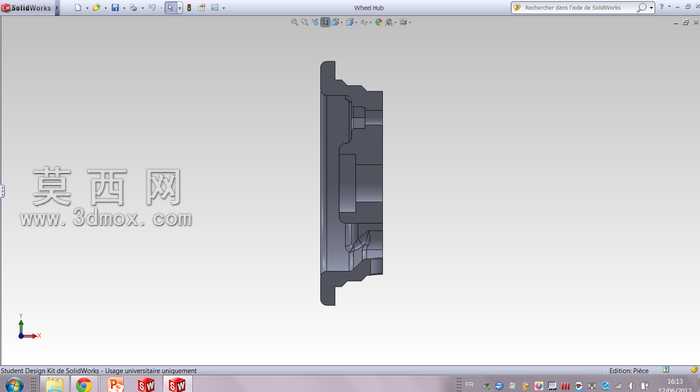Open the Options icon

coord(215,8)
